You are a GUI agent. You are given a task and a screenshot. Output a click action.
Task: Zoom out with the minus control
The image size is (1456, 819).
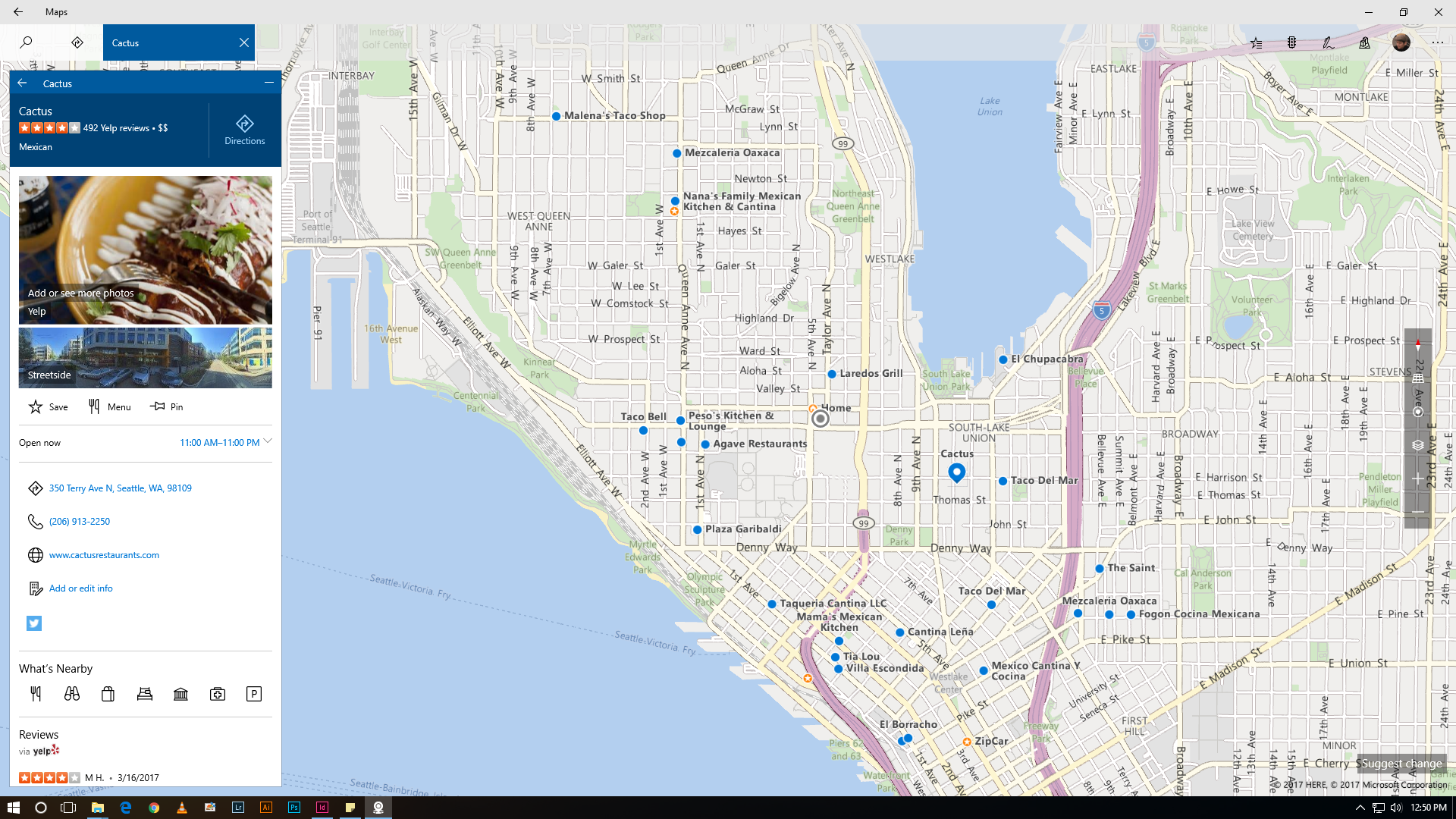tap(1418, 512)
